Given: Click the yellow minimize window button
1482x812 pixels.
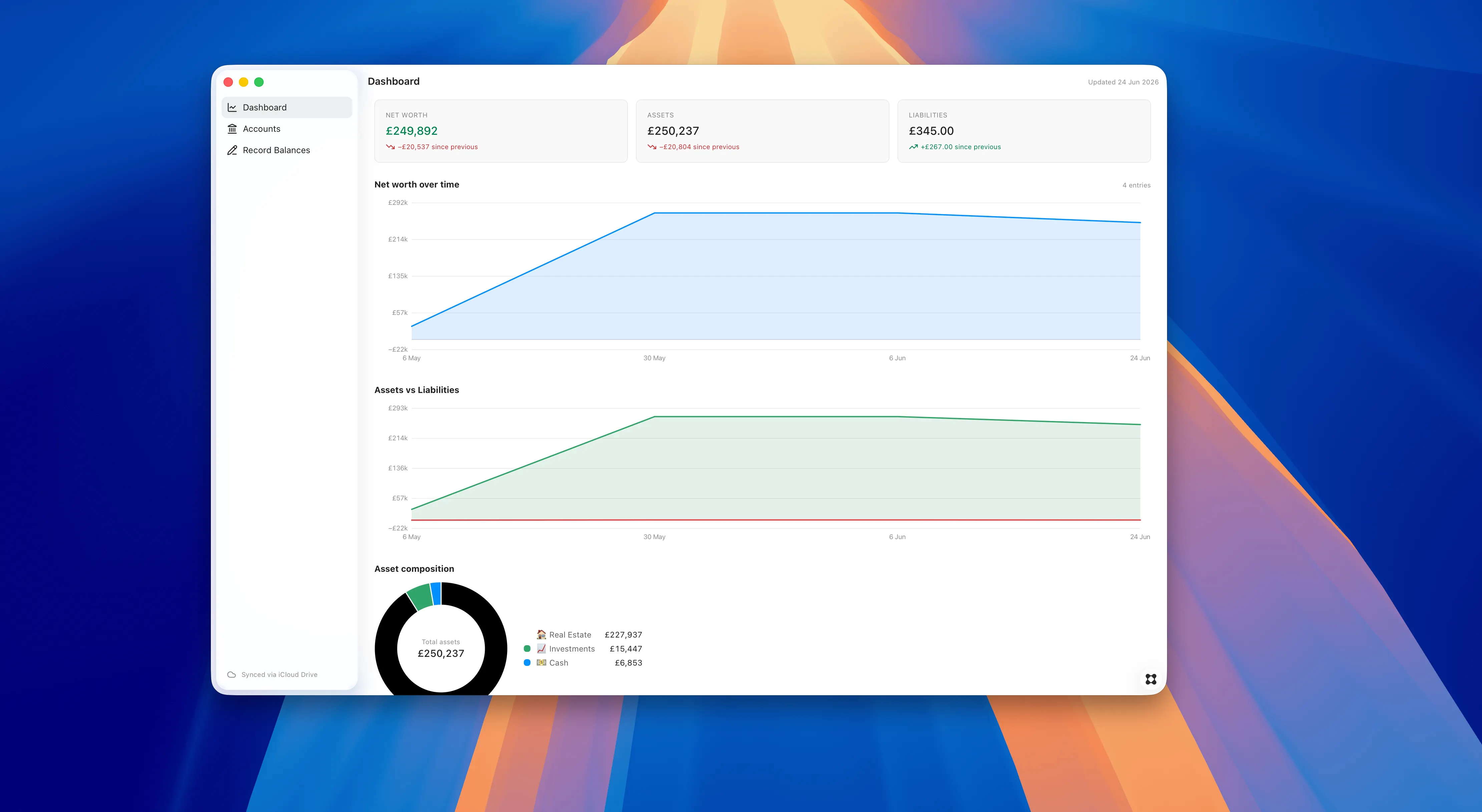Looking at the screenshot, I should (x=243, y=82).
